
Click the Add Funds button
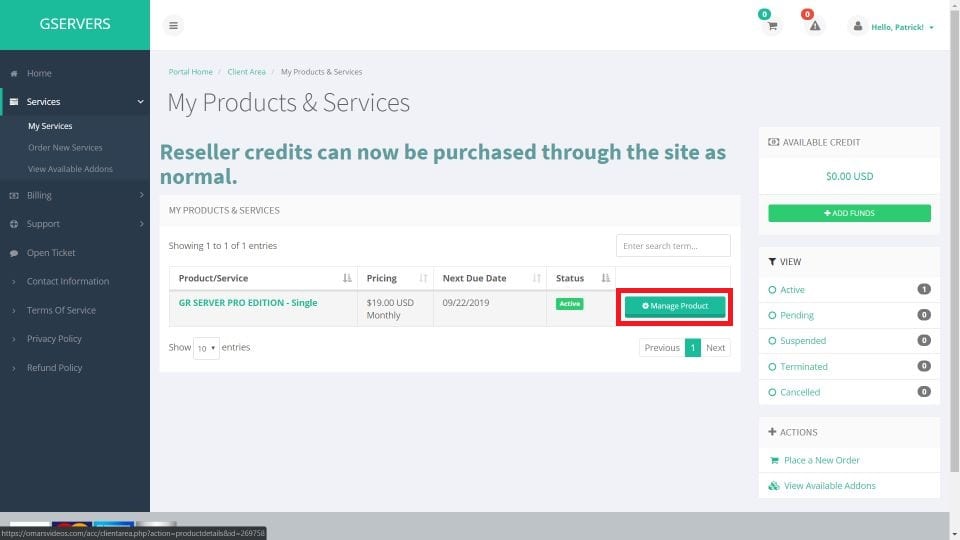pos(849,213)
